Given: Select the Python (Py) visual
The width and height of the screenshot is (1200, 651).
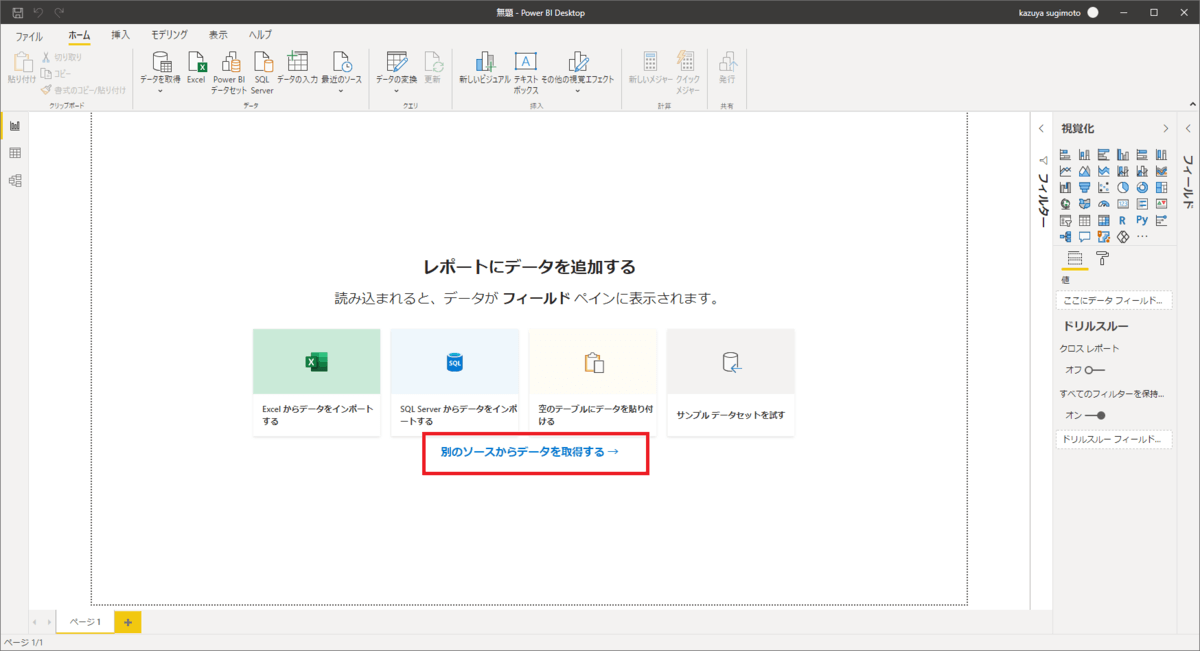Looking at the screenshot, I should click(x=1142, y=220).
